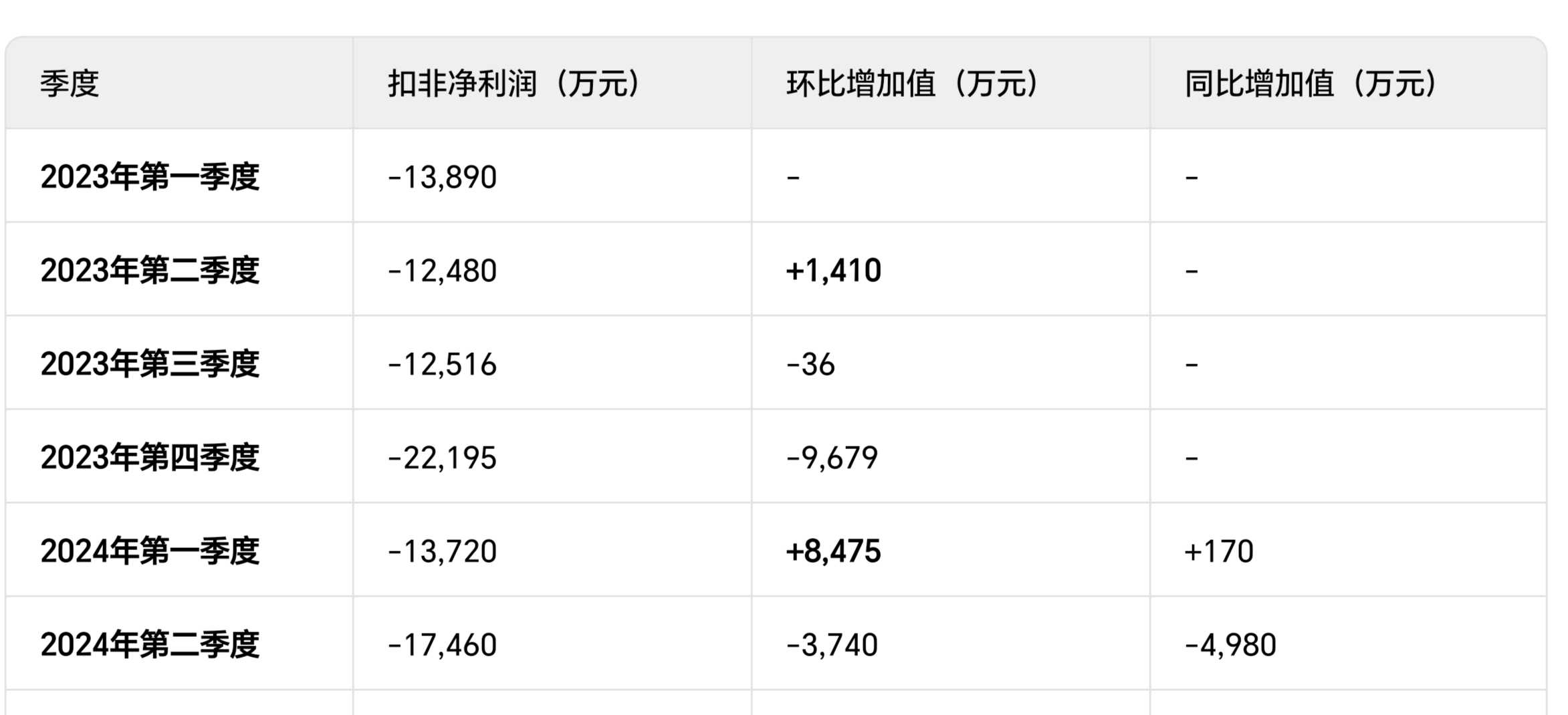
Task: Select the -4,980 year-over-year cell
Action: [x=1230, y=645]
